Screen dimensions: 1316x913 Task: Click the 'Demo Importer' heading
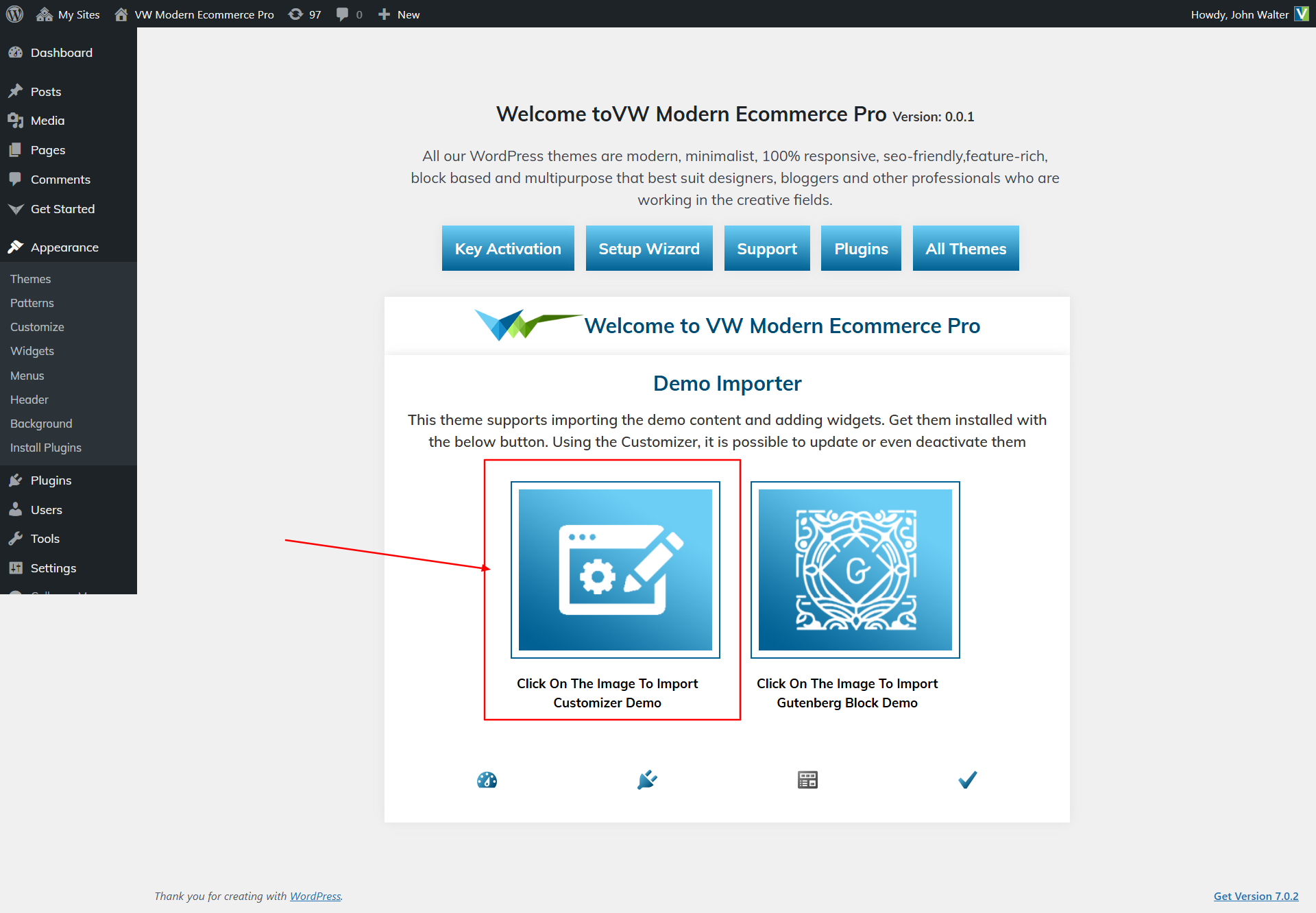click(x=727, y=383)
